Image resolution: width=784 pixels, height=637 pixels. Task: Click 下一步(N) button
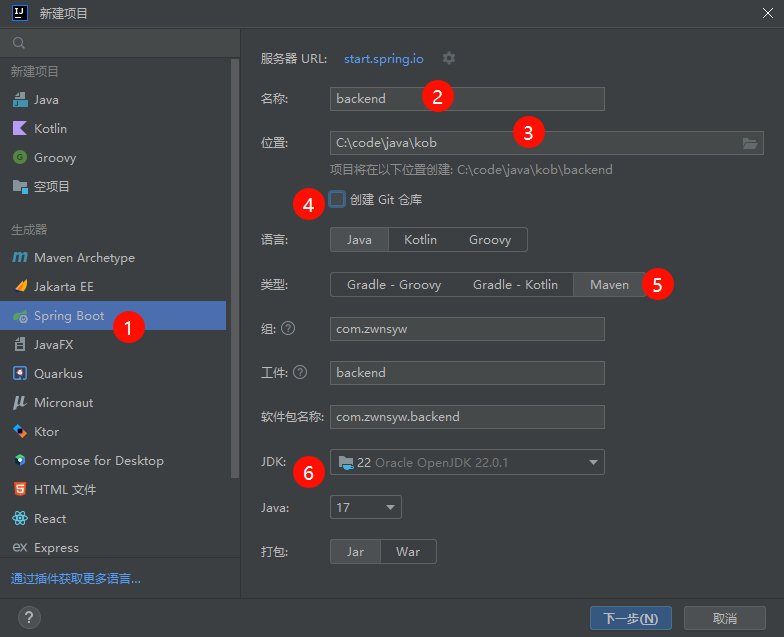[630, 618]
